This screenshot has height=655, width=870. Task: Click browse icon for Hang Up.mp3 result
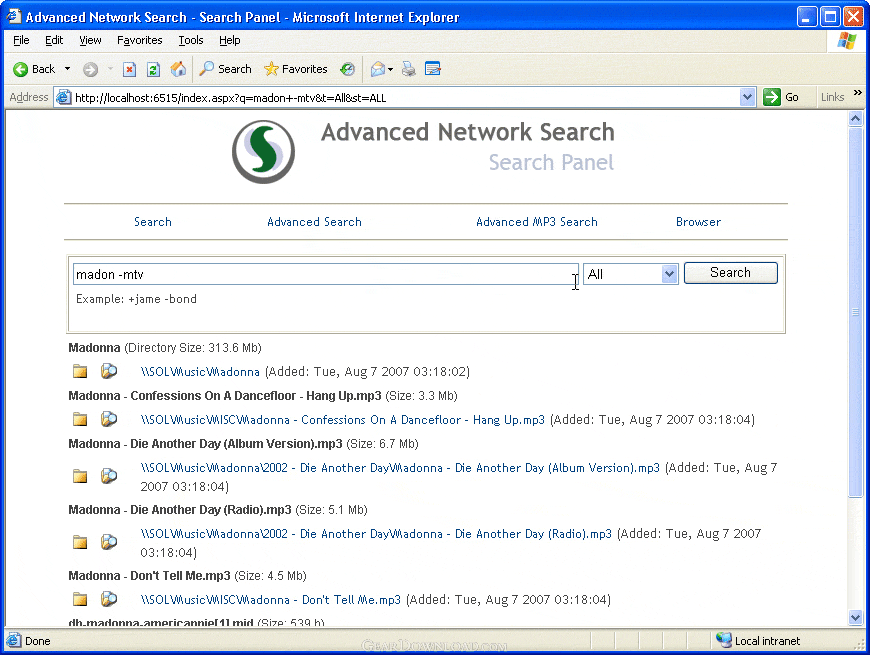[x=109, y=419]
